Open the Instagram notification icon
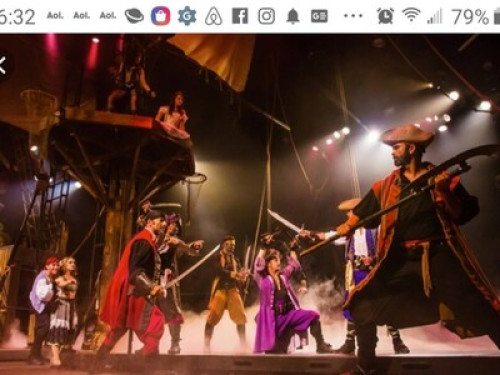The image size is (500, 375). point(267,16)
